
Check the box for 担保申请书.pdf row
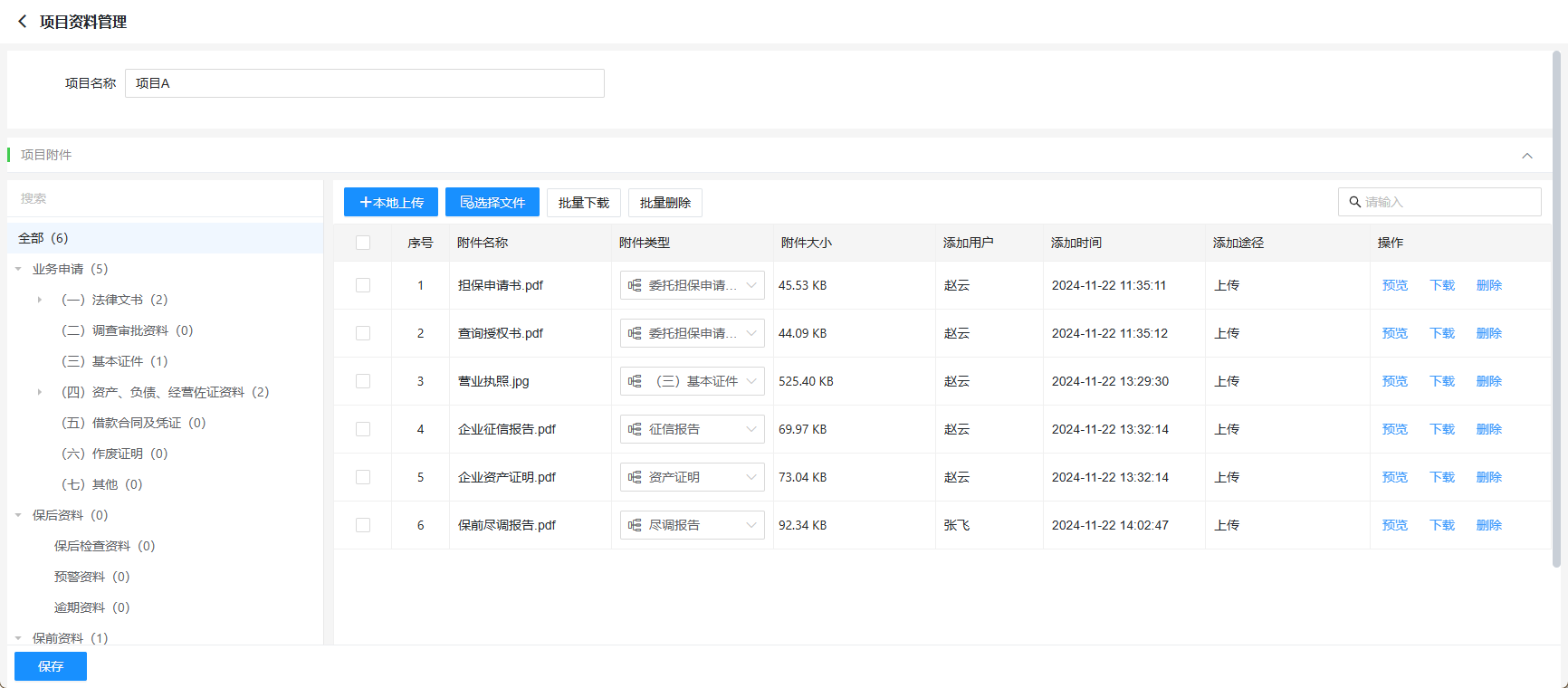pyautogui.click(x=363, y=285)
